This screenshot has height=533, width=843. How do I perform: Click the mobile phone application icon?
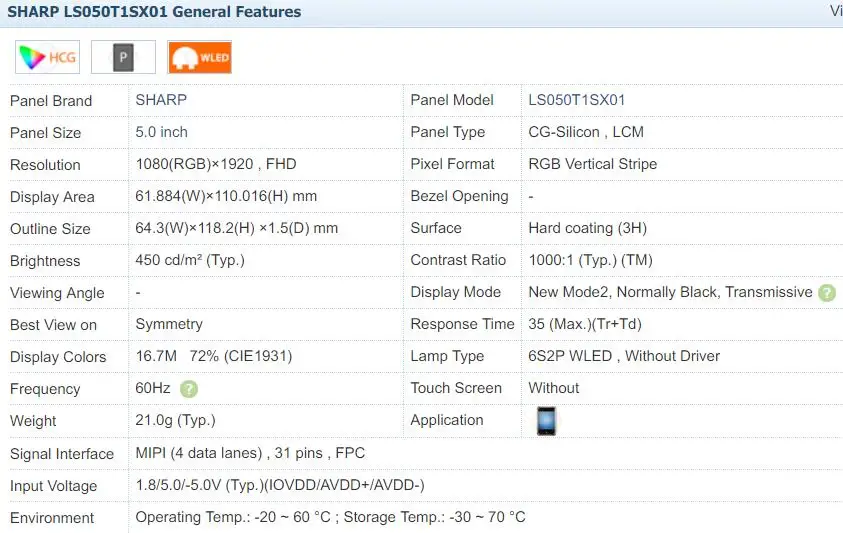coord(546,421)
